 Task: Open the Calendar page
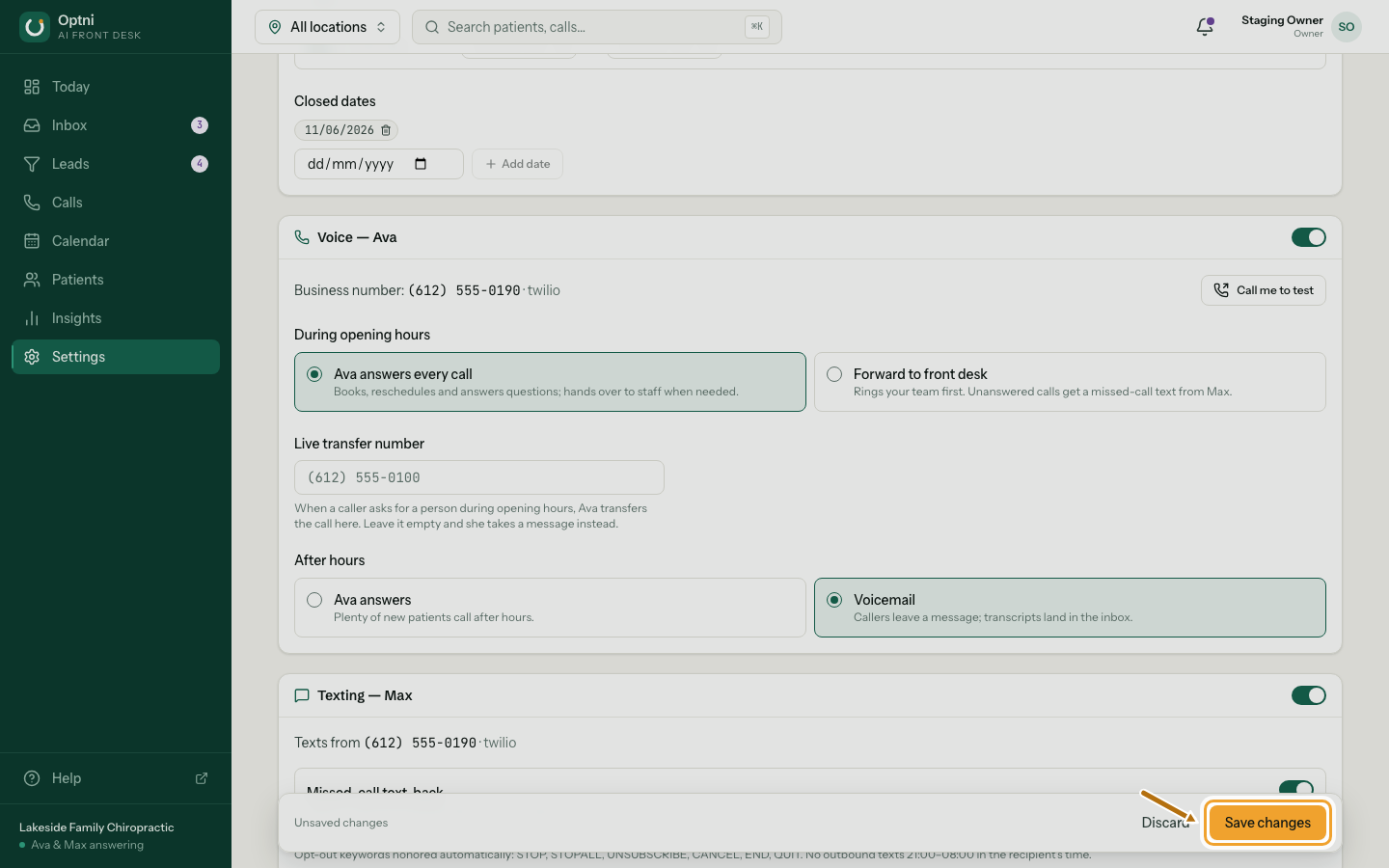point(116,241)
